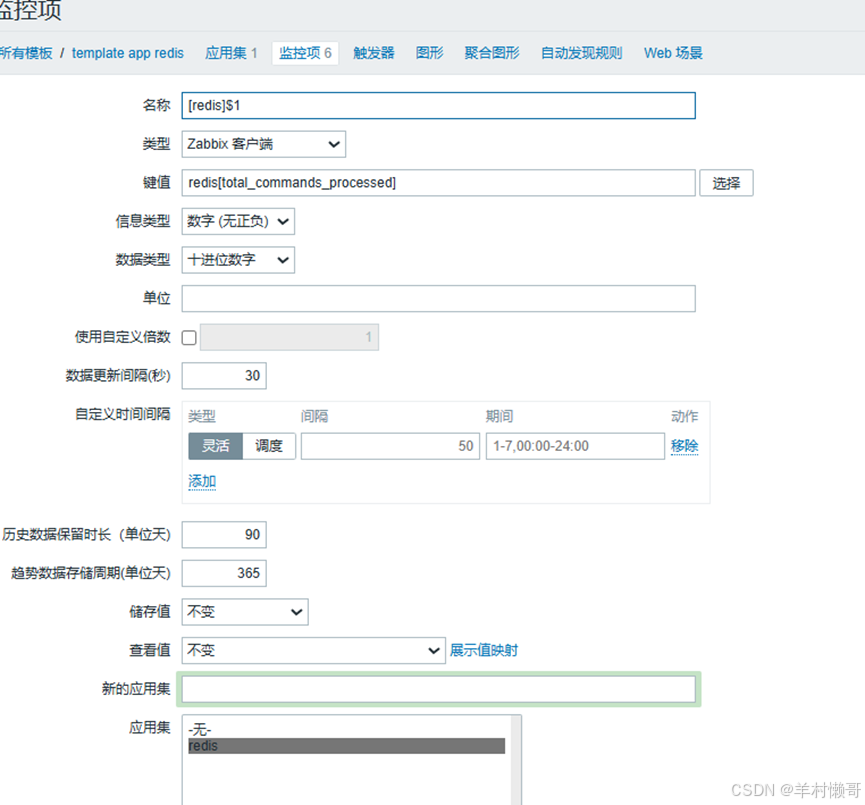Click the 新的应用集 input field
Screen dimensions: 865x805
coord(439,689)
